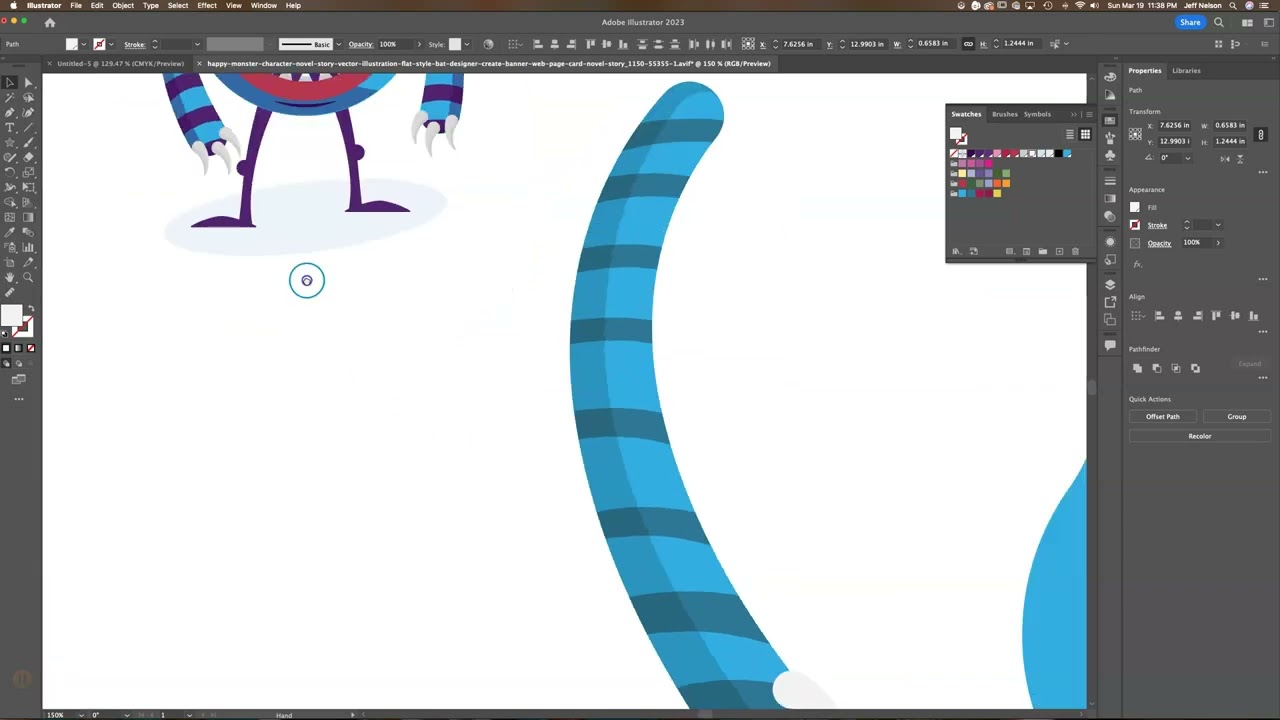
Task: Click the Home icon below window controls
Action: point(50,22)
